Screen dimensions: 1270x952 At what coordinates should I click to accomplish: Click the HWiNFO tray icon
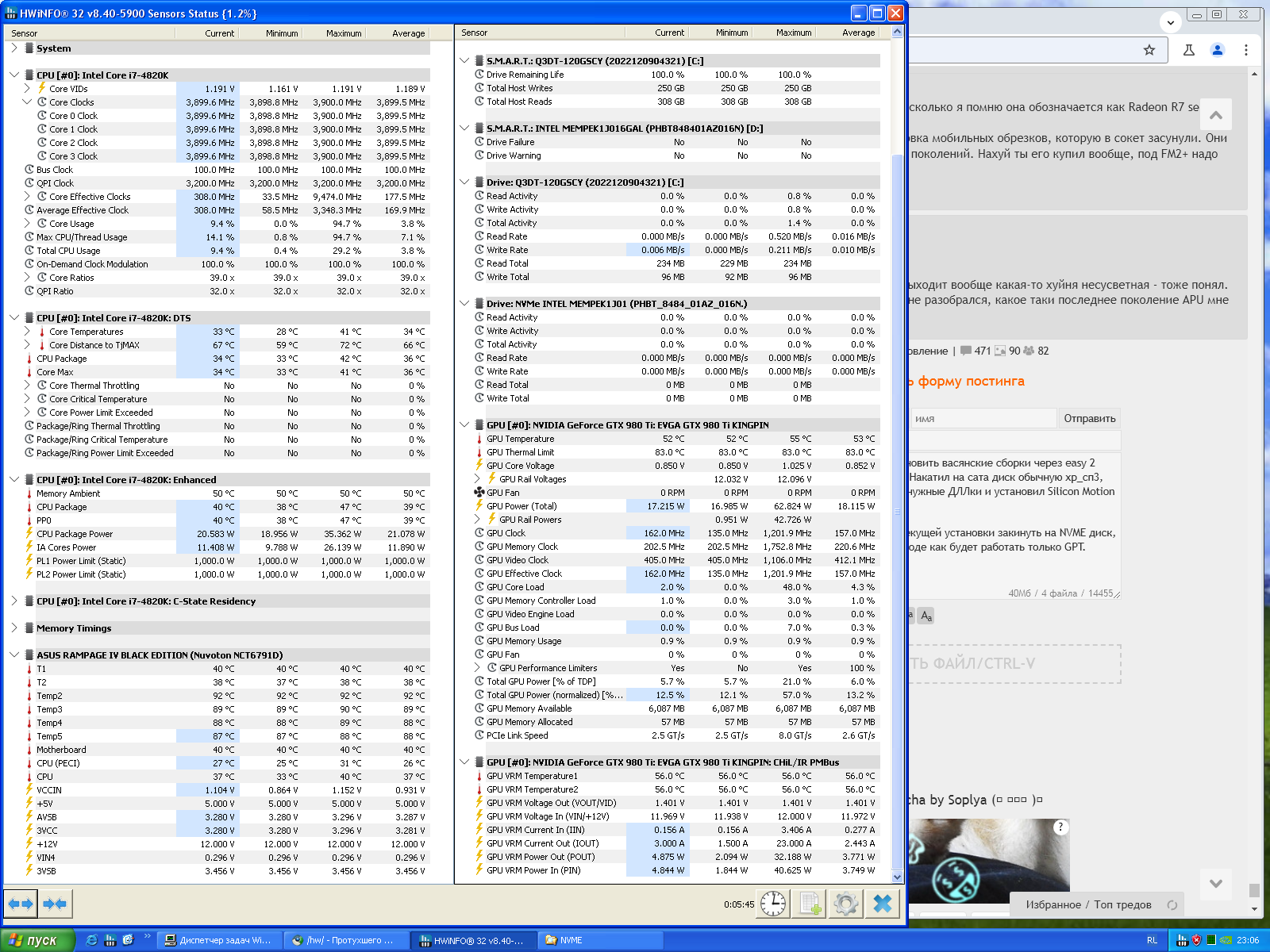pyautogui.click(x=1182, y=940)
